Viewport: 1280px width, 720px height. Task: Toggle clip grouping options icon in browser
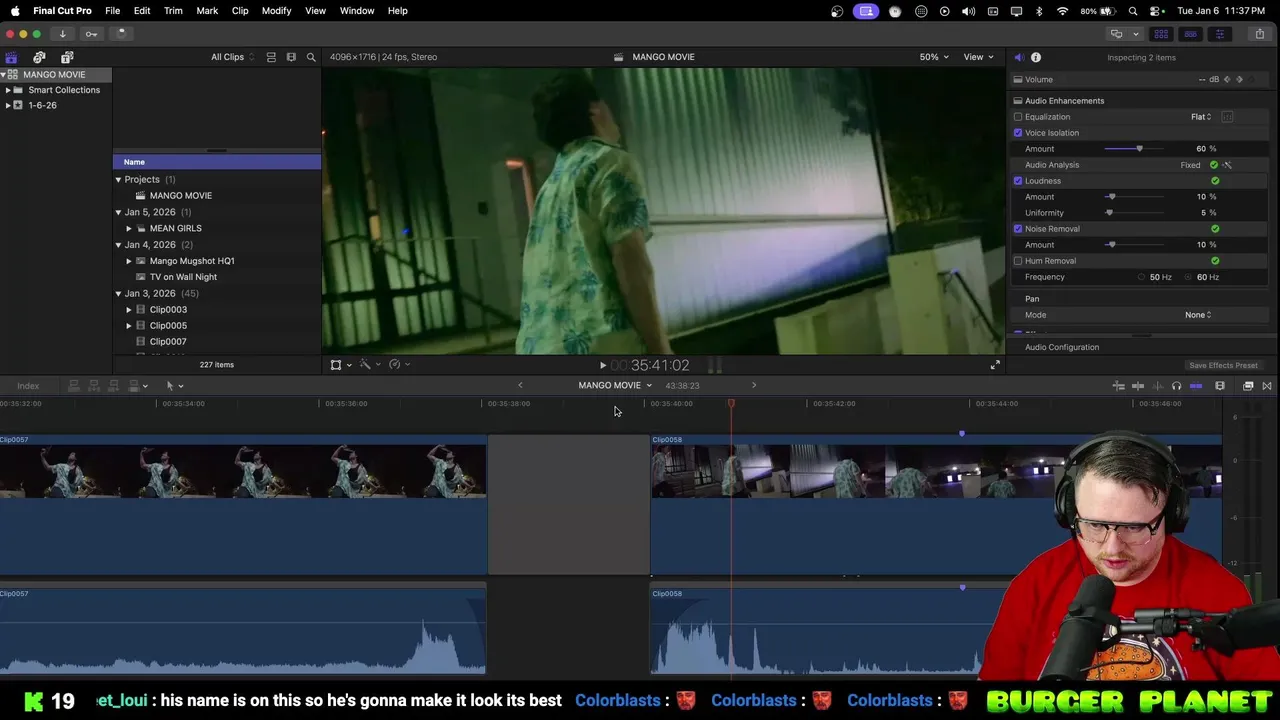click(x=271, y=57)
